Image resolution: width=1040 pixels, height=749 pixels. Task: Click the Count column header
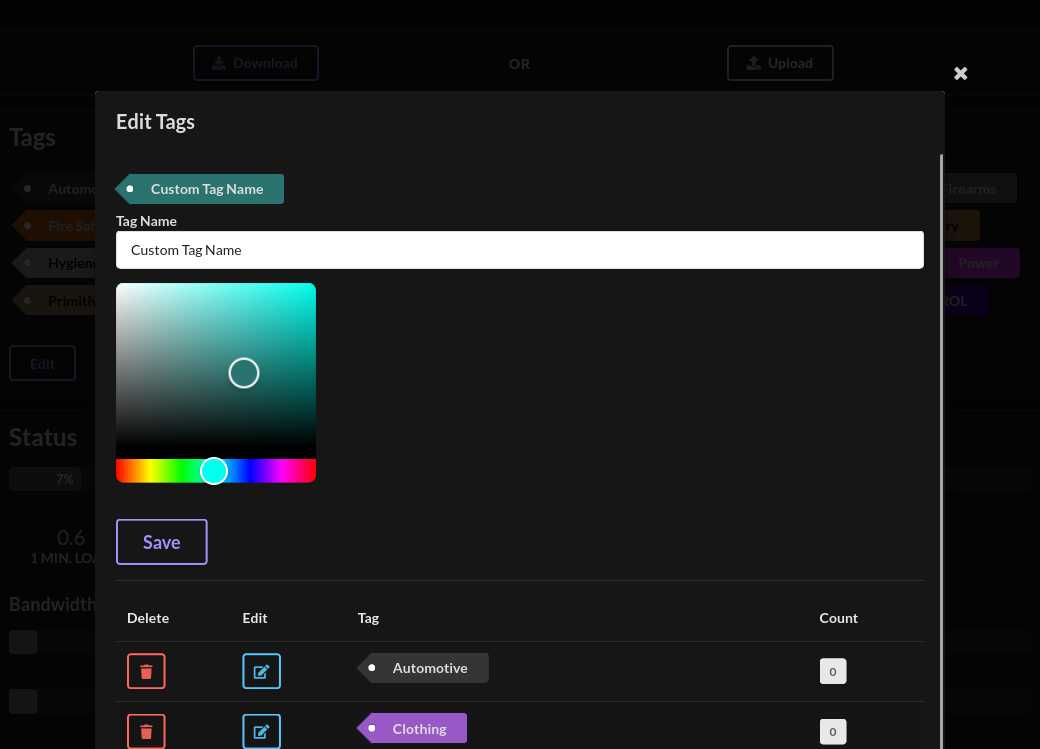[x=838, y=618]
